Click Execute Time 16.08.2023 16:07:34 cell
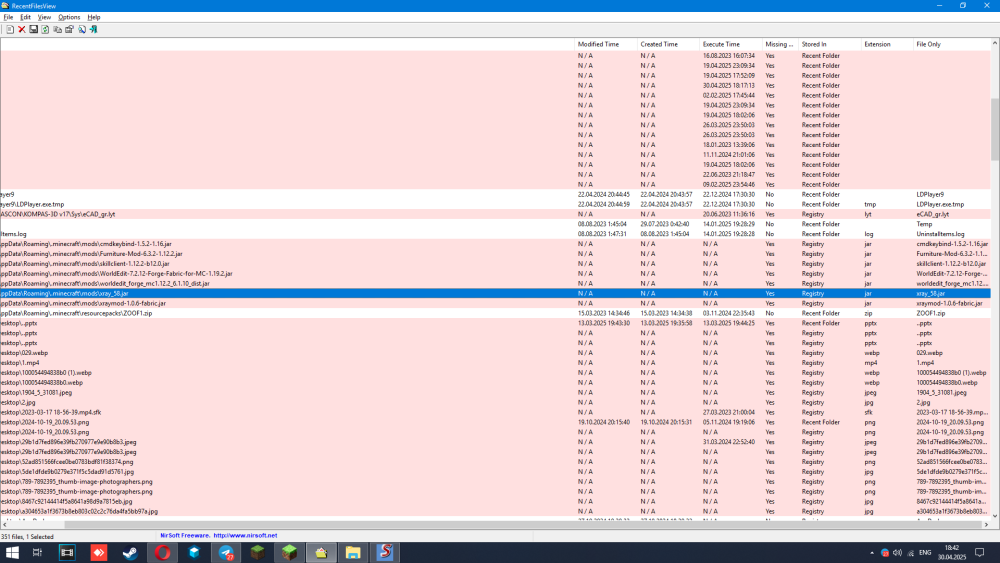1000x563 pixels. pyautogui.click(x=729, y=56)
